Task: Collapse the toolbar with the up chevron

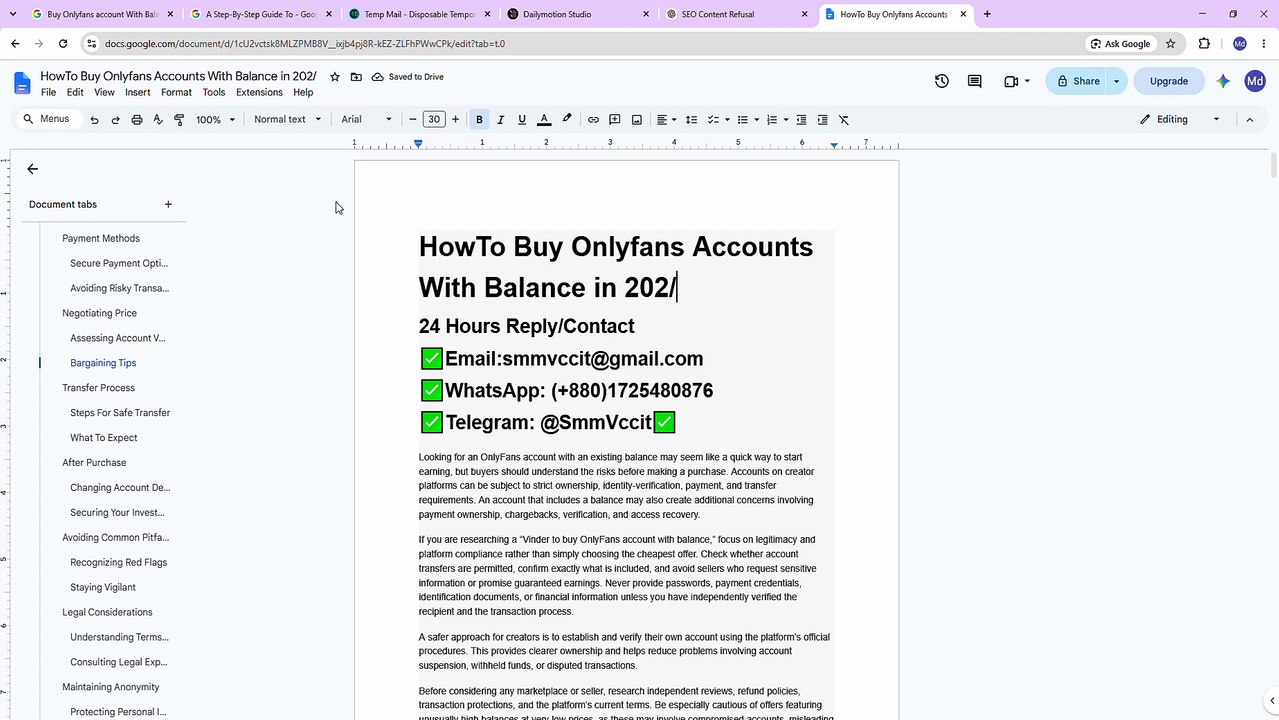Action: pos(1249,119)
